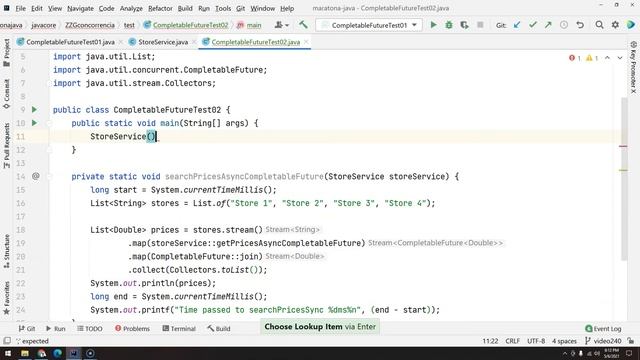Select the CompletableFutureTest02.java tab
640x360 pixels.
tap(256, 42)
